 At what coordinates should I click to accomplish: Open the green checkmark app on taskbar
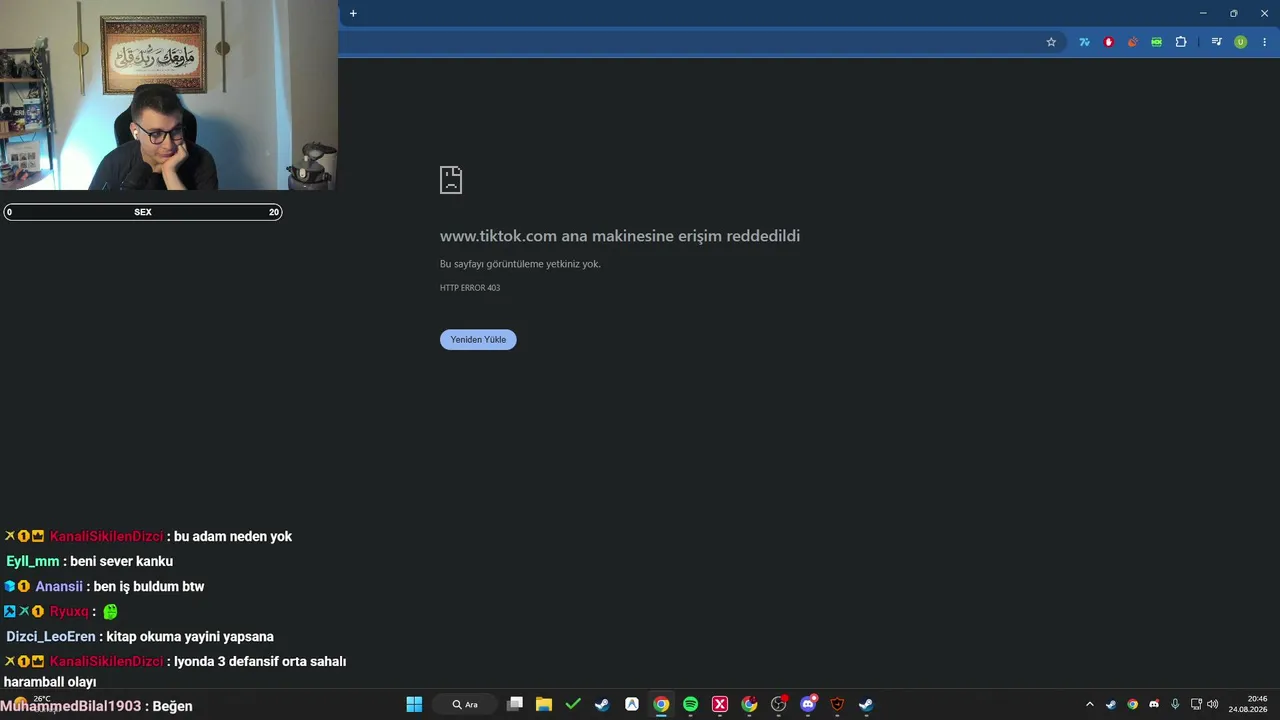pos(573,704)
